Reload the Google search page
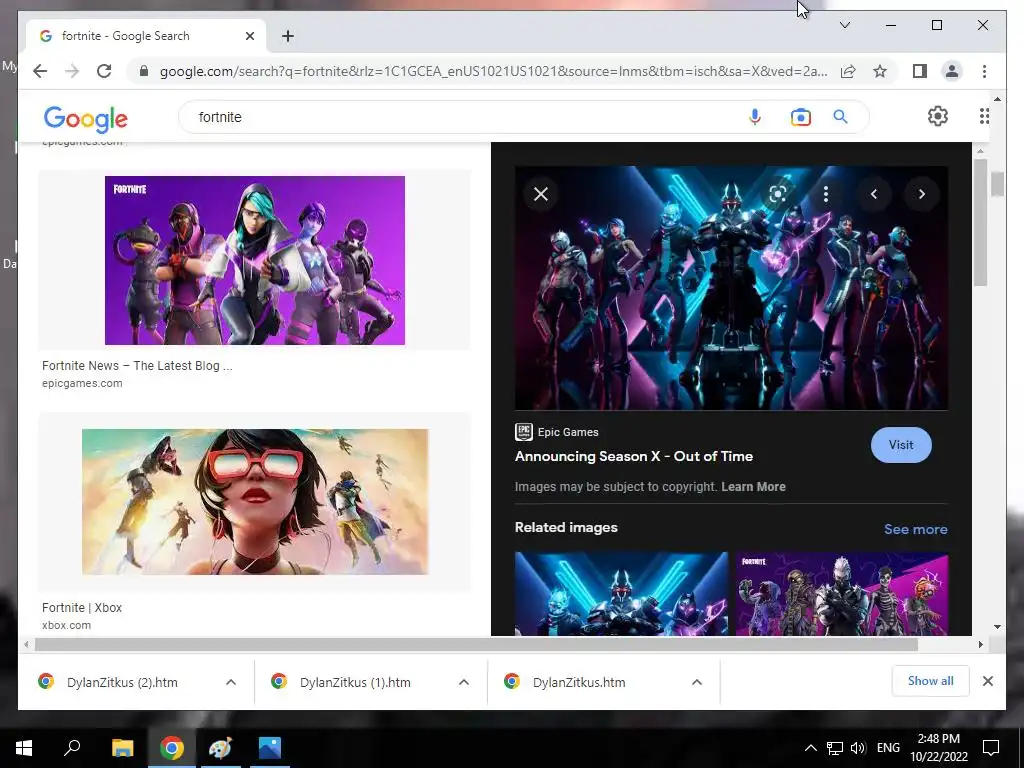1024x768 pixels. tap(104, 71)
